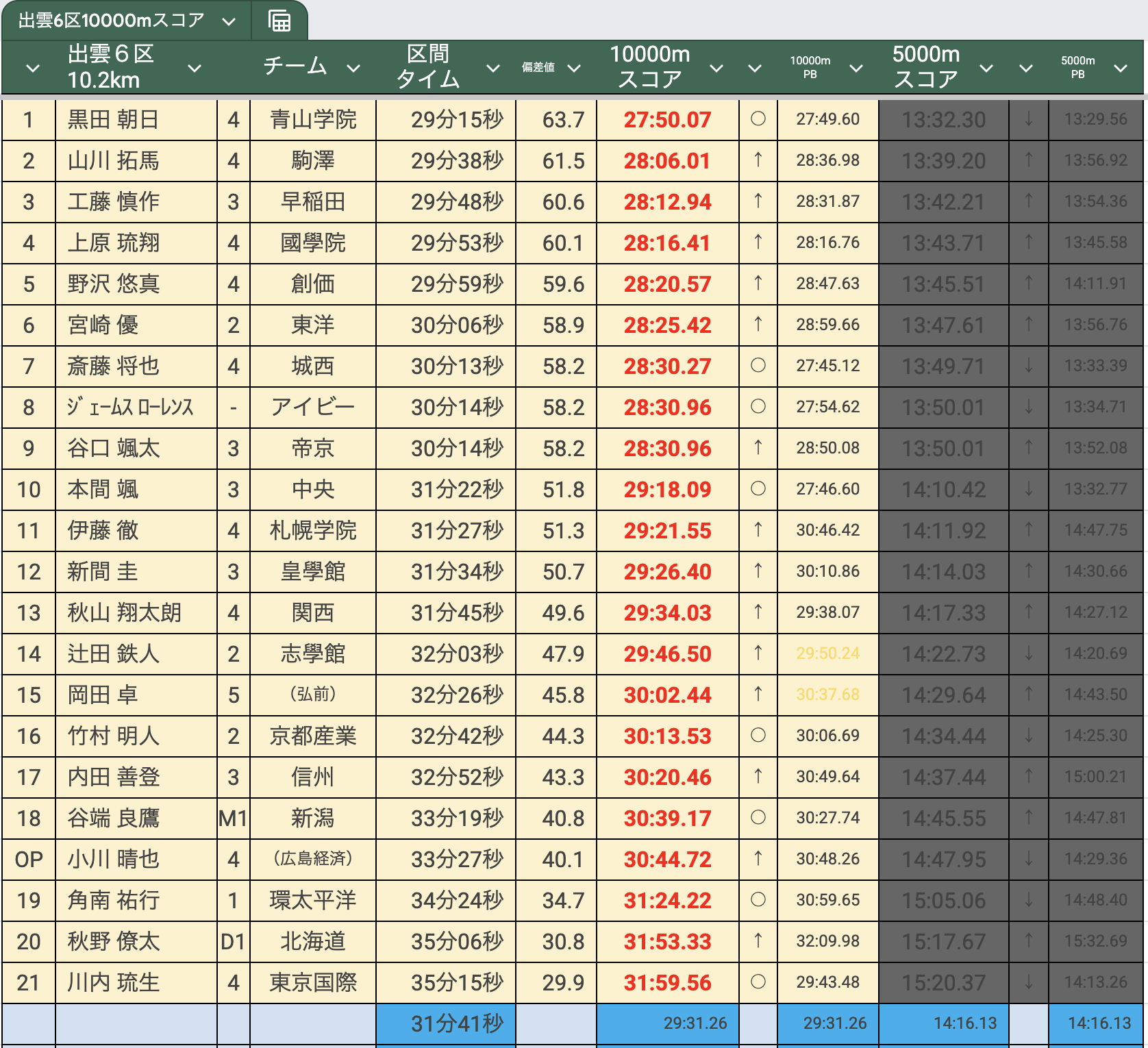Select the 10000m up arrow in 工藤 慎作 row
Screen dimensions: 1148x1048
tap(758, 201)
